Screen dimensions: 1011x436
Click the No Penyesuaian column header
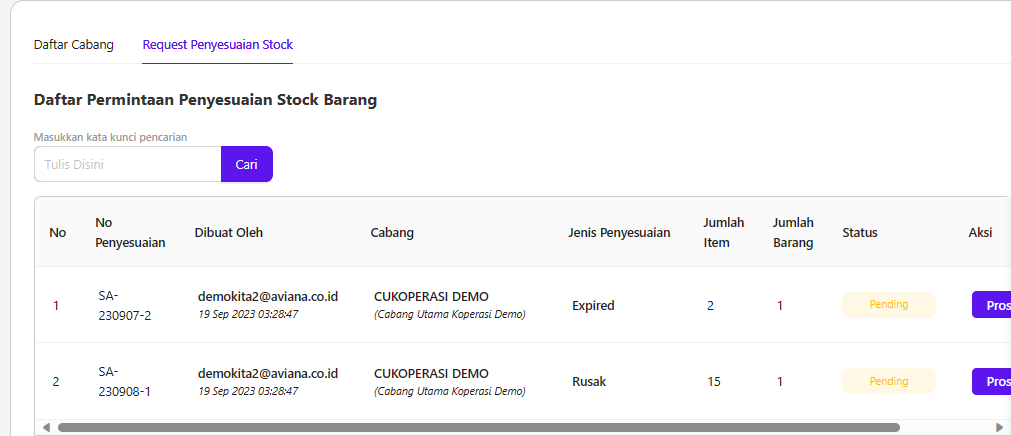click(130, 232)
